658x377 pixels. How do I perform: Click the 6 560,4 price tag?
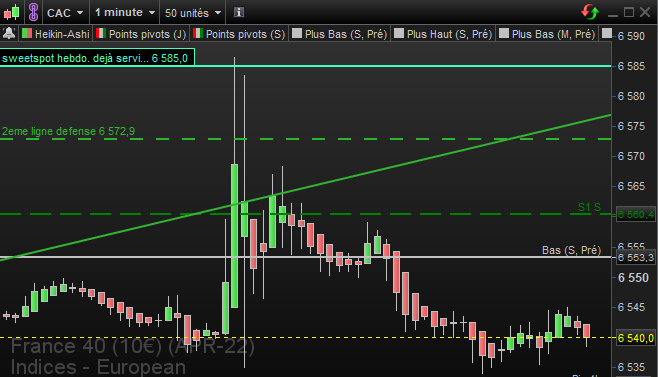click(x=635, y=215)
